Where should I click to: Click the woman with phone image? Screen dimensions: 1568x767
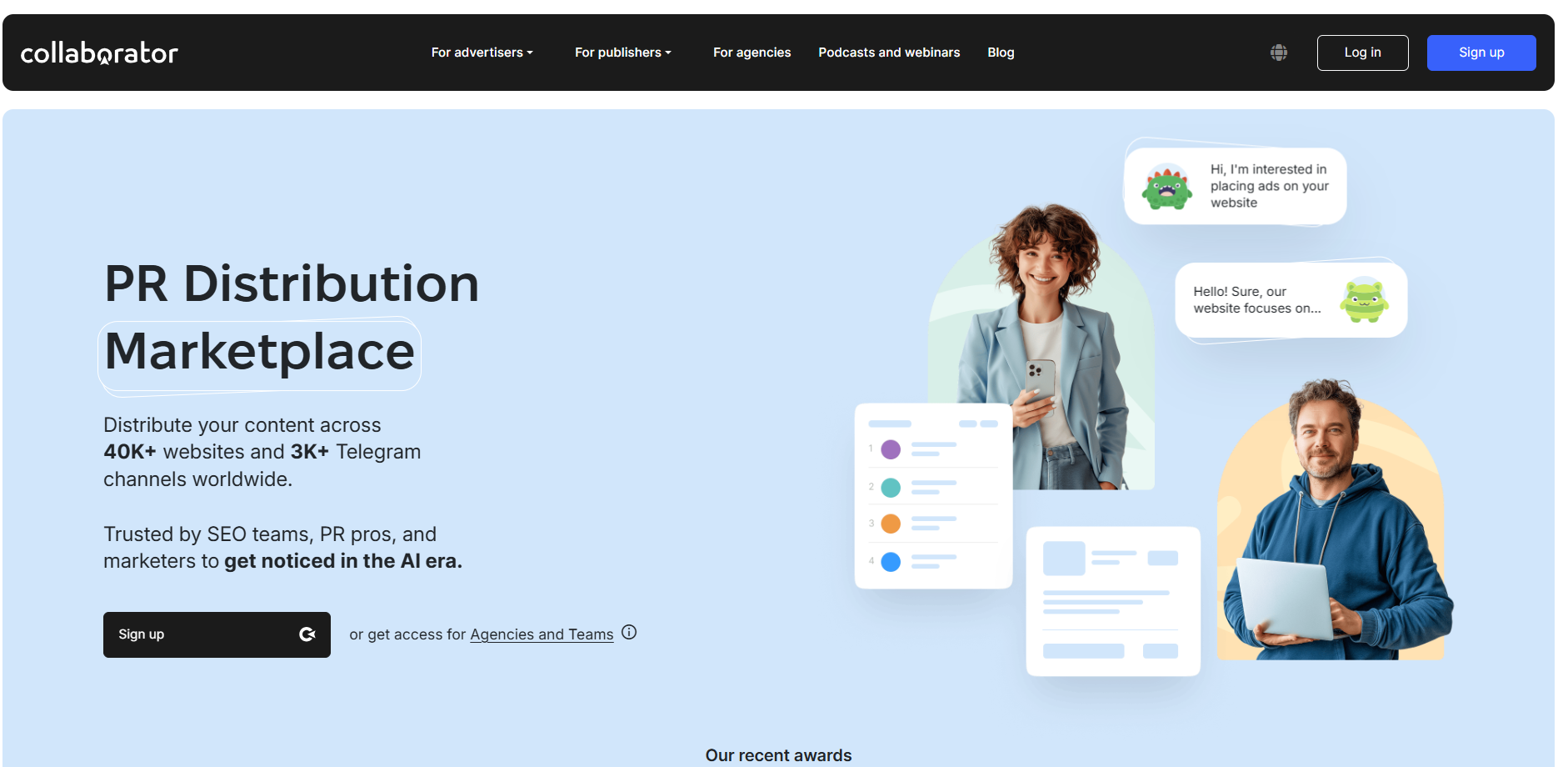1041,346
